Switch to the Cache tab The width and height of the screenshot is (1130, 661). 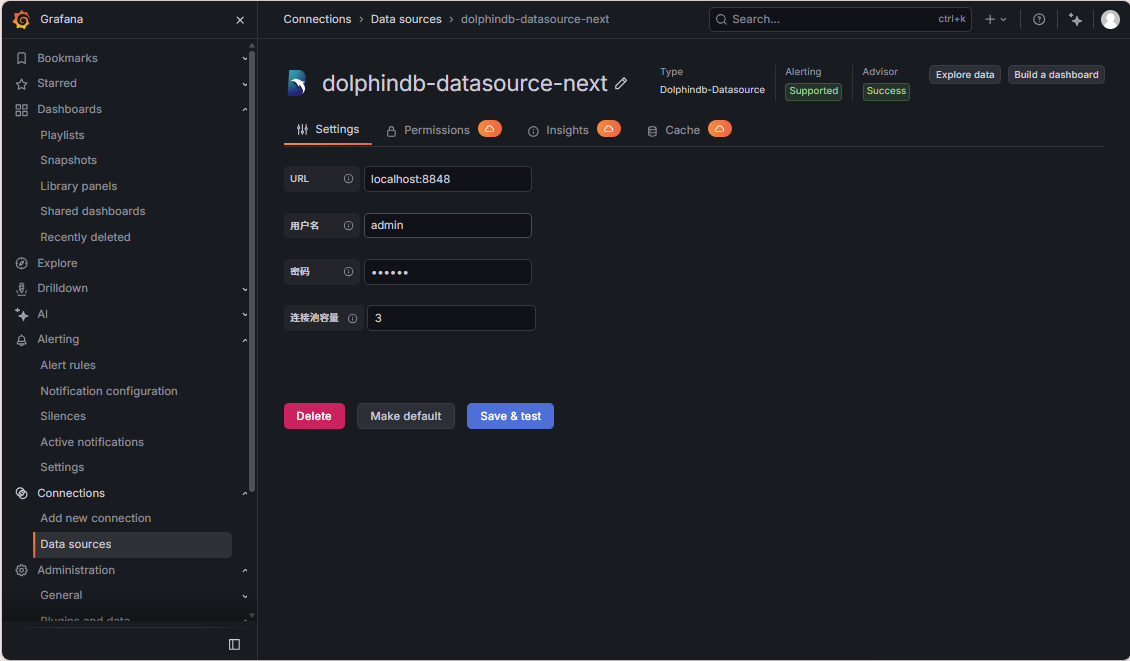click(x=673, y=130)
